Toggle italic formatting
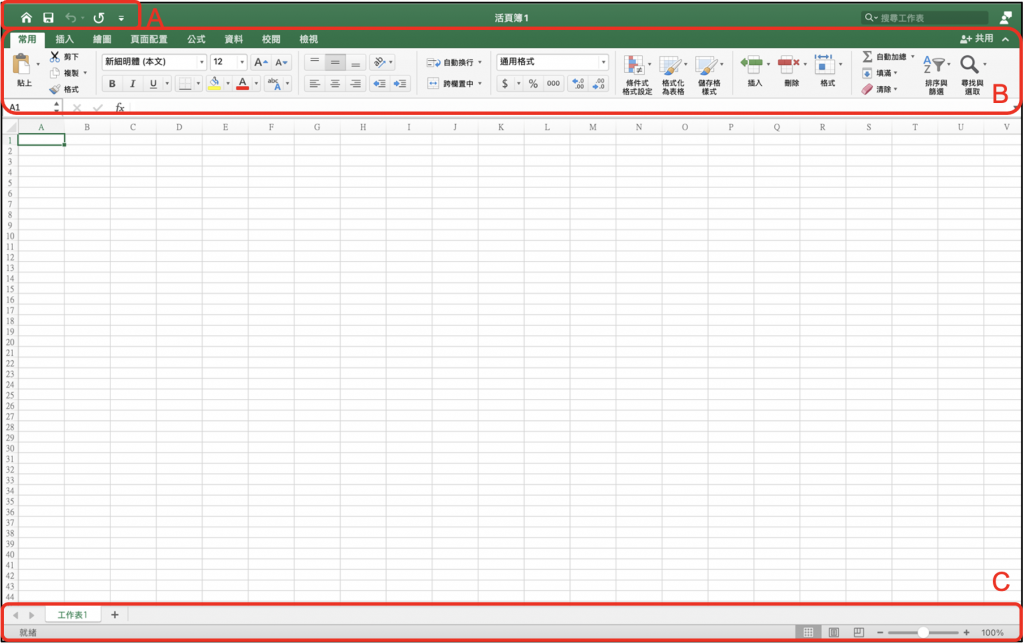1024x643 pixels. (x=133, y=84)
